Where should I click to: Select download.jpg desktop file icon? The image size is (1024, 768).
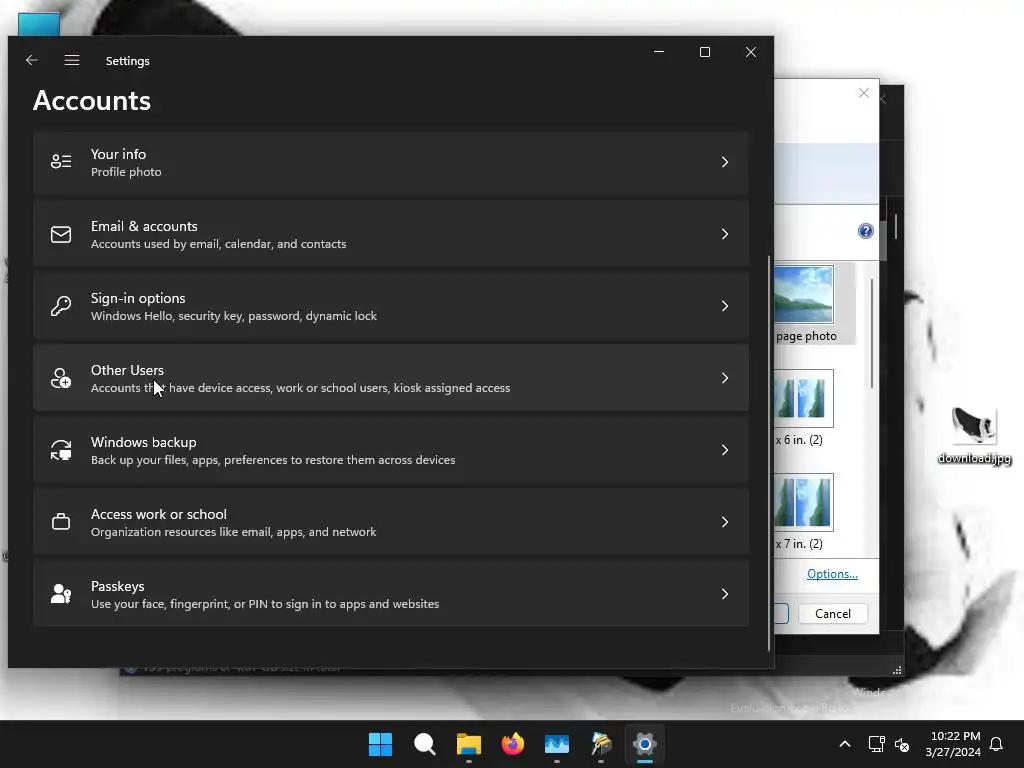(974, 436)
